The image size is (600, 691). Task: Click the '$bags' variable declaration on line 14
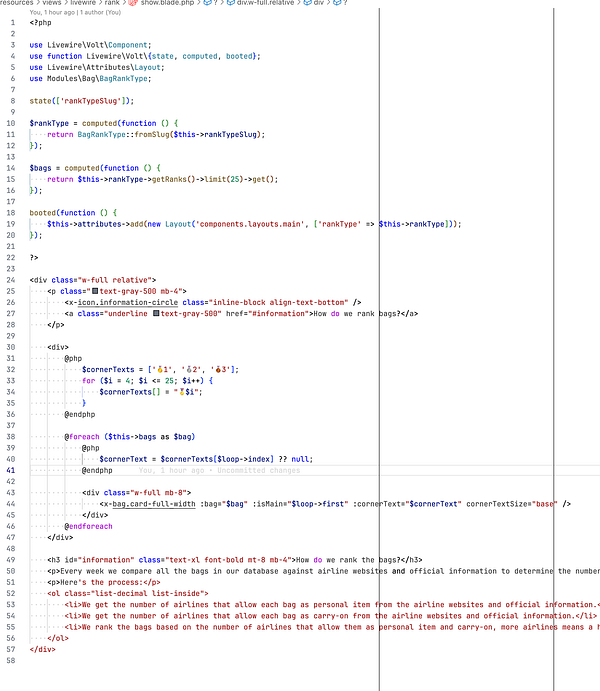click(x=40, y=168)
